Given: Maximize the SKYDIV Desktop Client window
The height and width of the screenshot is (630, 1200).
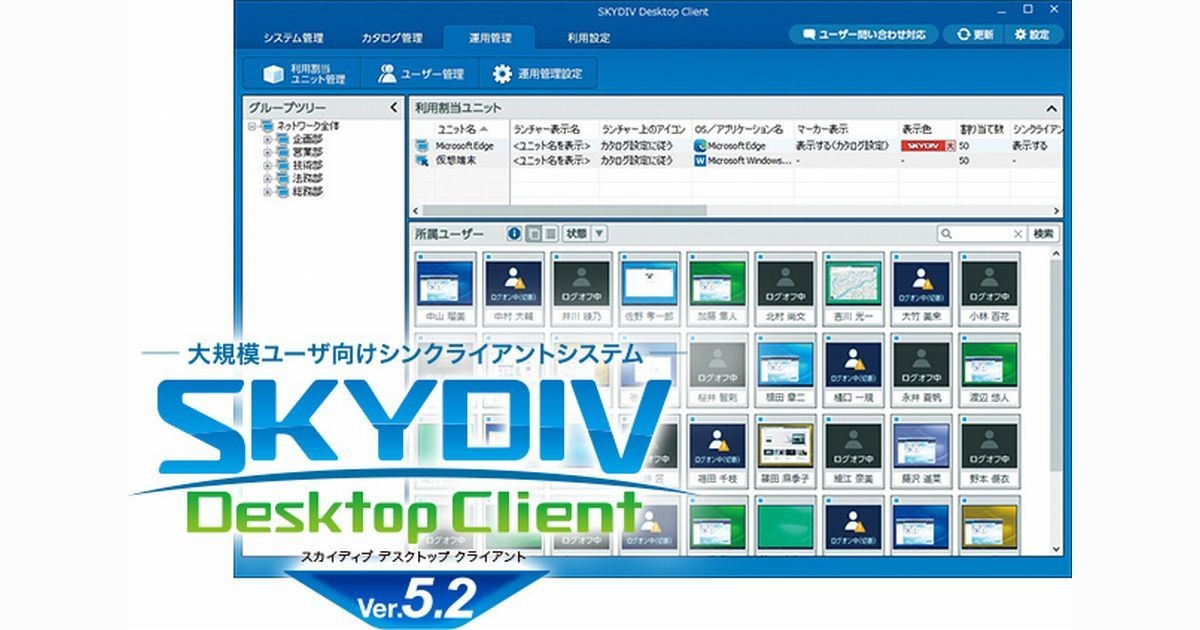Looking at the screenshot, I should pyautogui.click(x=1027, y=9).
